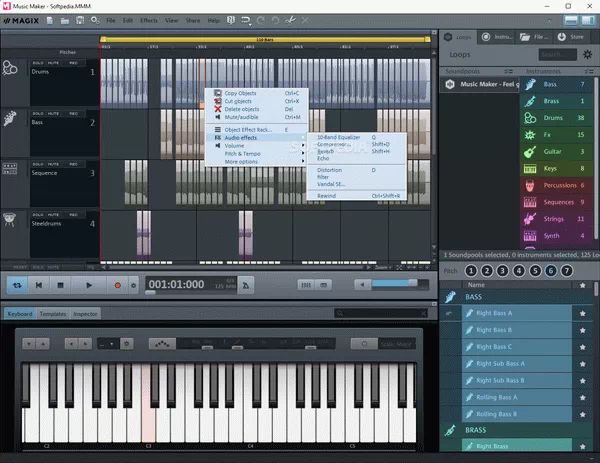This screenshot has height=463, width=600.
Task: Open the View menu
Action: point(171,20)
